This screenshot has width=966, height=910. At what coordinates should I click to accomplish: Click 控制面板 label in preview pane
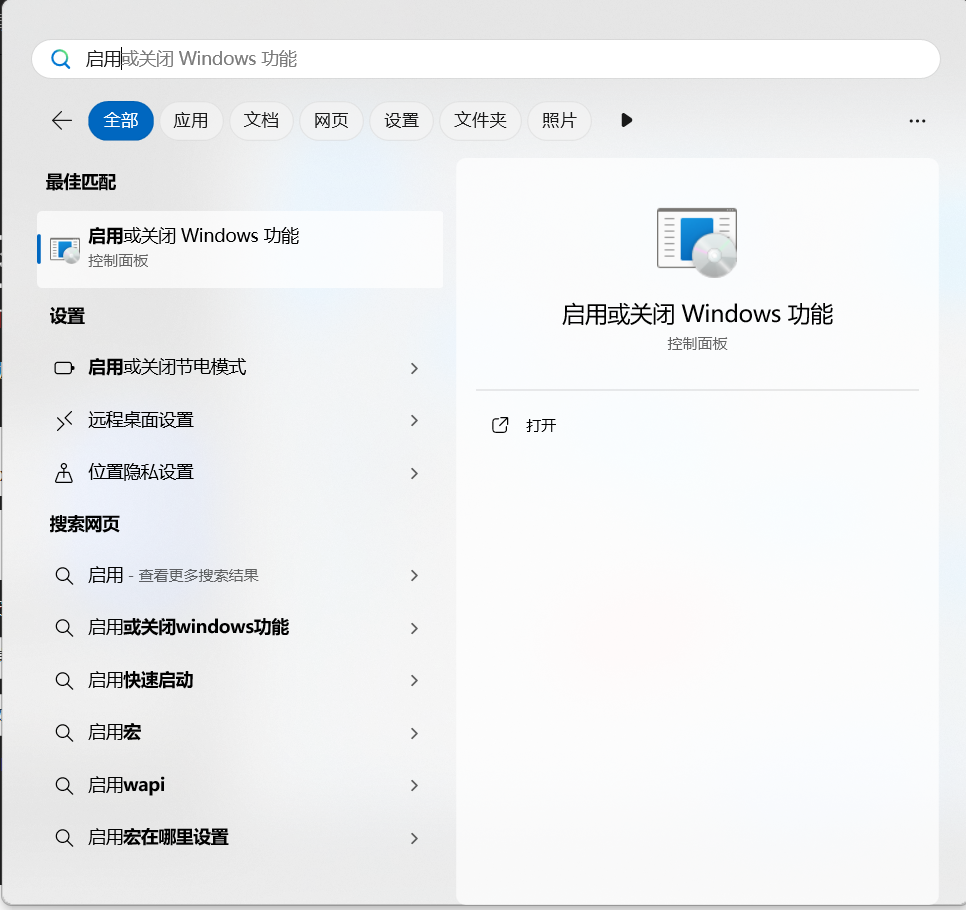(697, 344)
